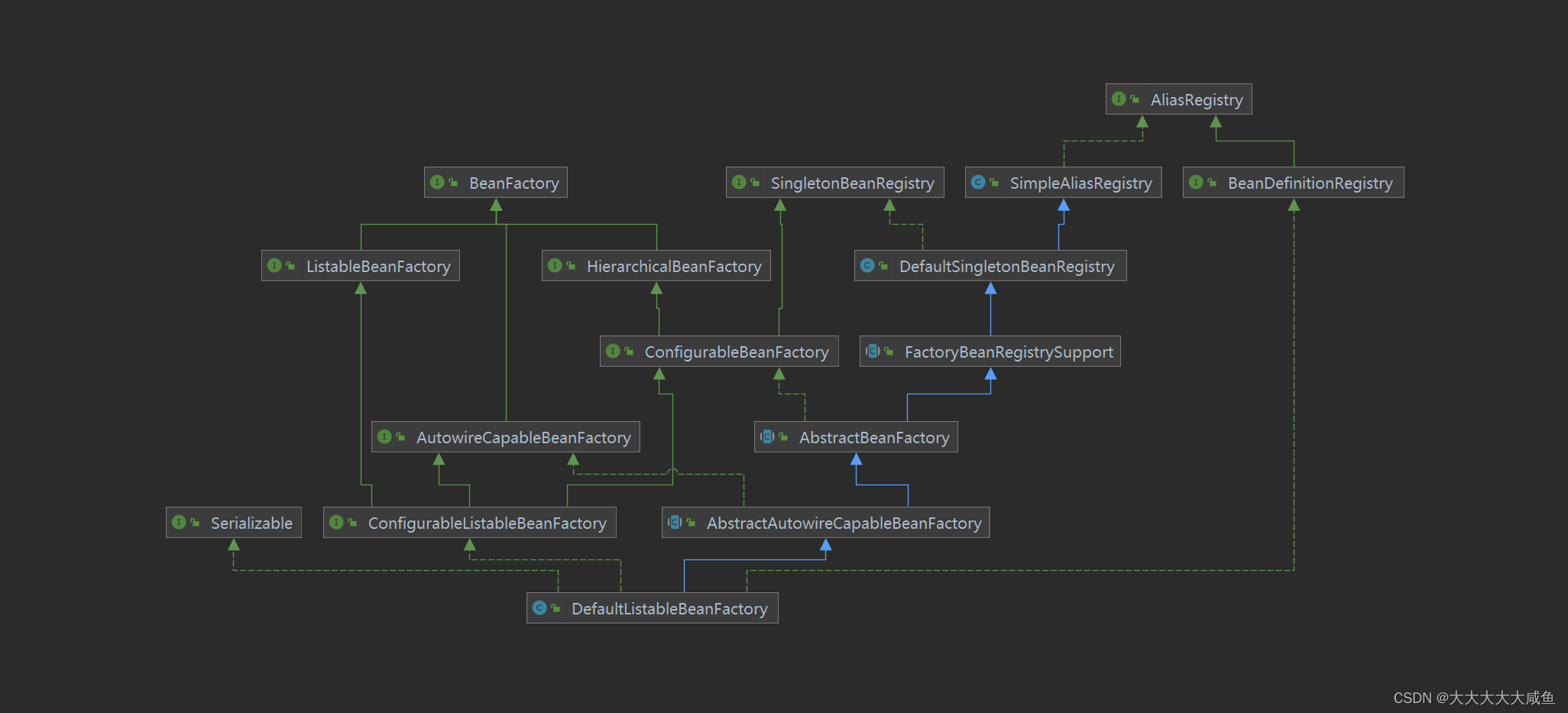This screenshot has width=1568, height=713.
Task: Click the FactoryBeanRegistrySupport abstract class icon
Action: [873, 351]
